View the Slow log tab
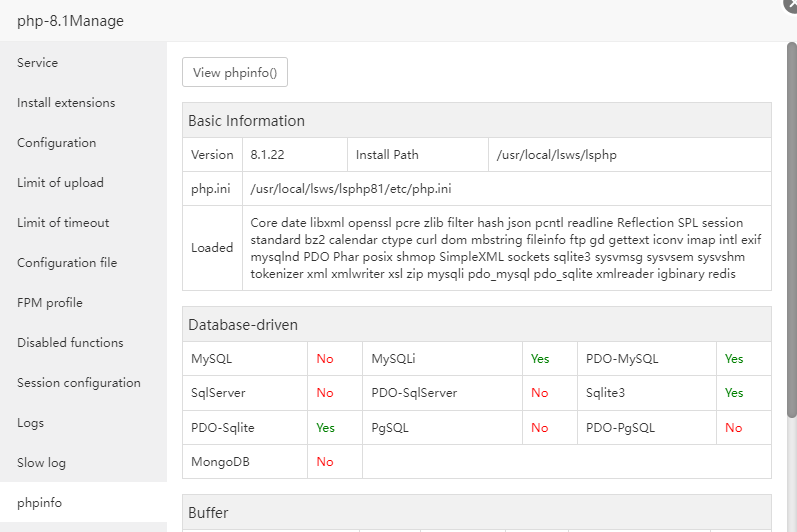 point(41,463)
